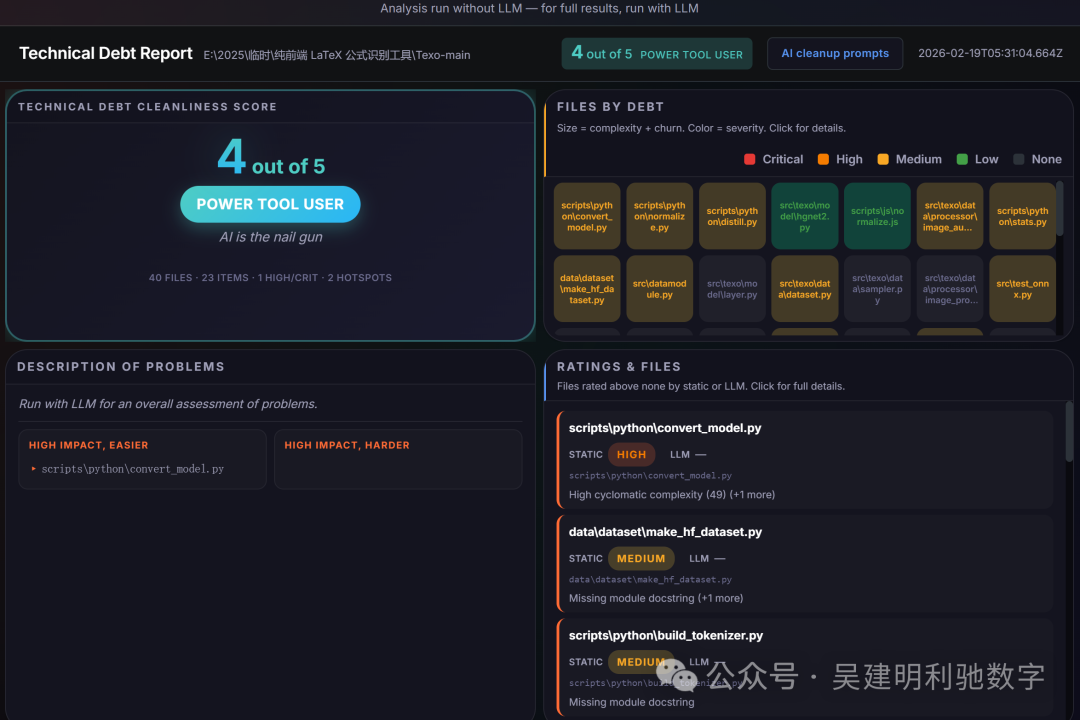Select the src\texo\model\hgnet2.py green tile
This screenshot has height=720, width=1080.
point(804,215)
